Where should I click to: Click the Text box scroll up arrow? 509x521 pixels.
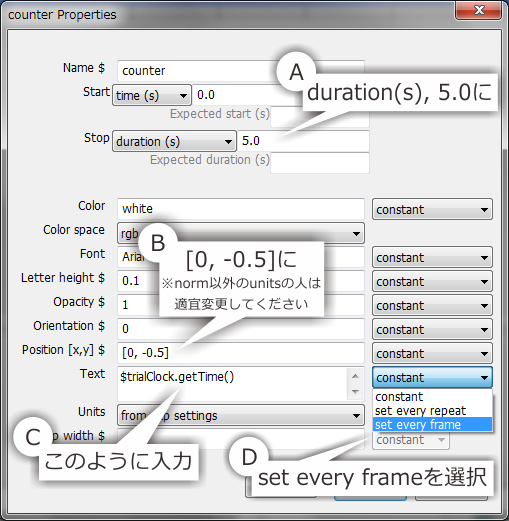pos(355,376)
